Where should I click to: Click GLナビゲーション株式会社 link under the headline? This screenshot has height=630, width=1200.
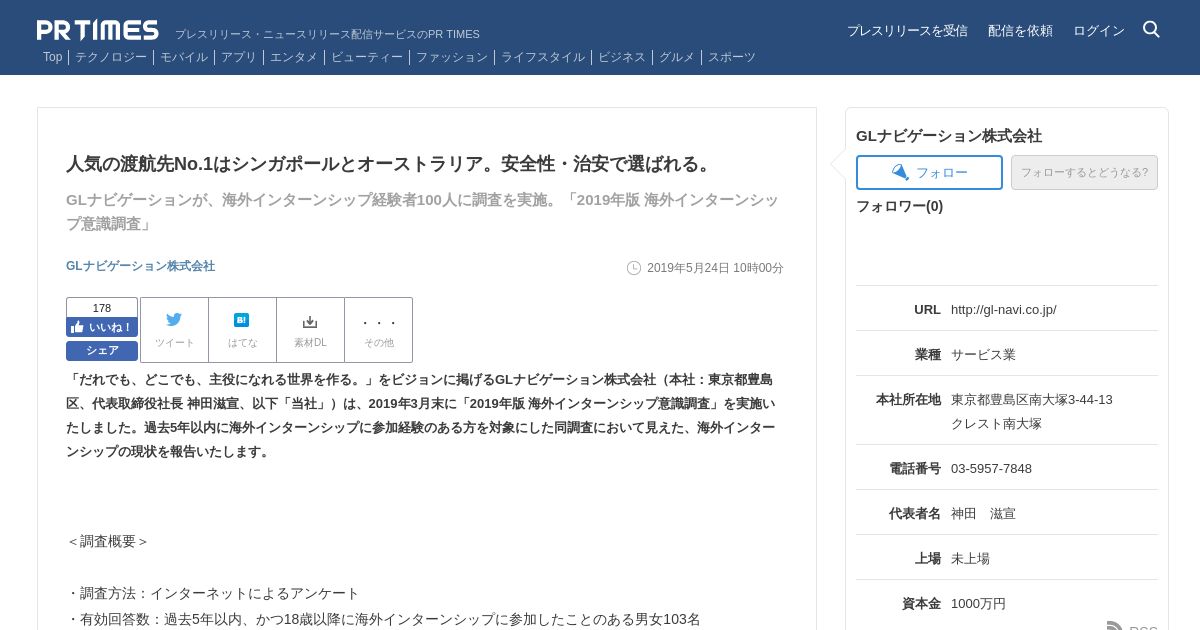[x=140, y=266]
